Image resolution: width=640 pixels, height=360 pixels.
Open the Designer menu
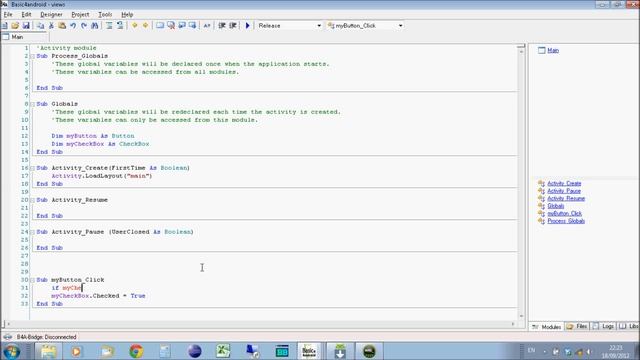pyautogui.click(x=51, y=14)
